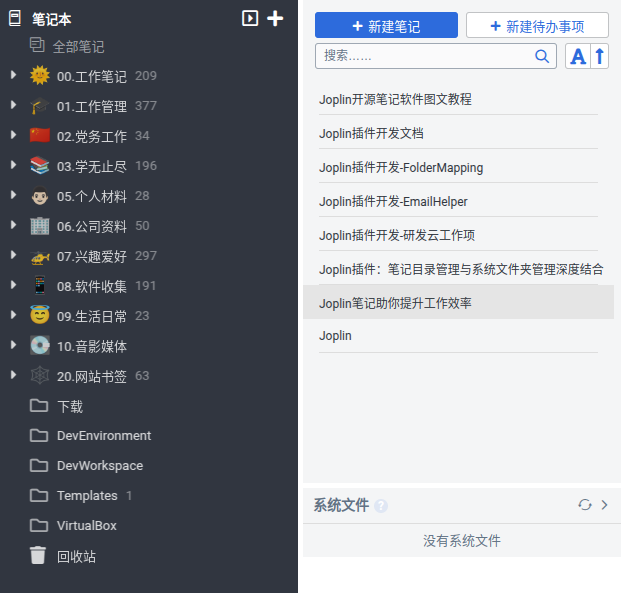
Task: Expand the 00.工作笔记 notebook
Action: (x=13, y=75)
